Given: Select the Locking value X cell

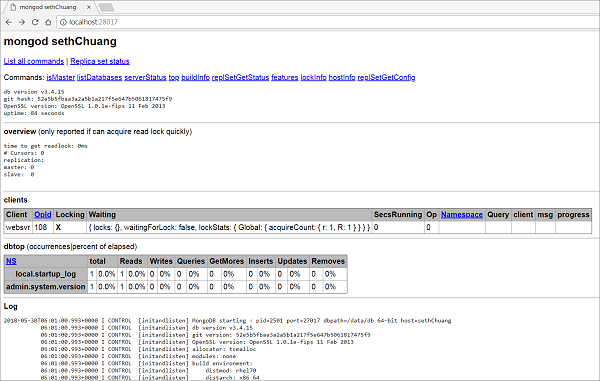Looking at the screenshot, I should pos(70,227).
